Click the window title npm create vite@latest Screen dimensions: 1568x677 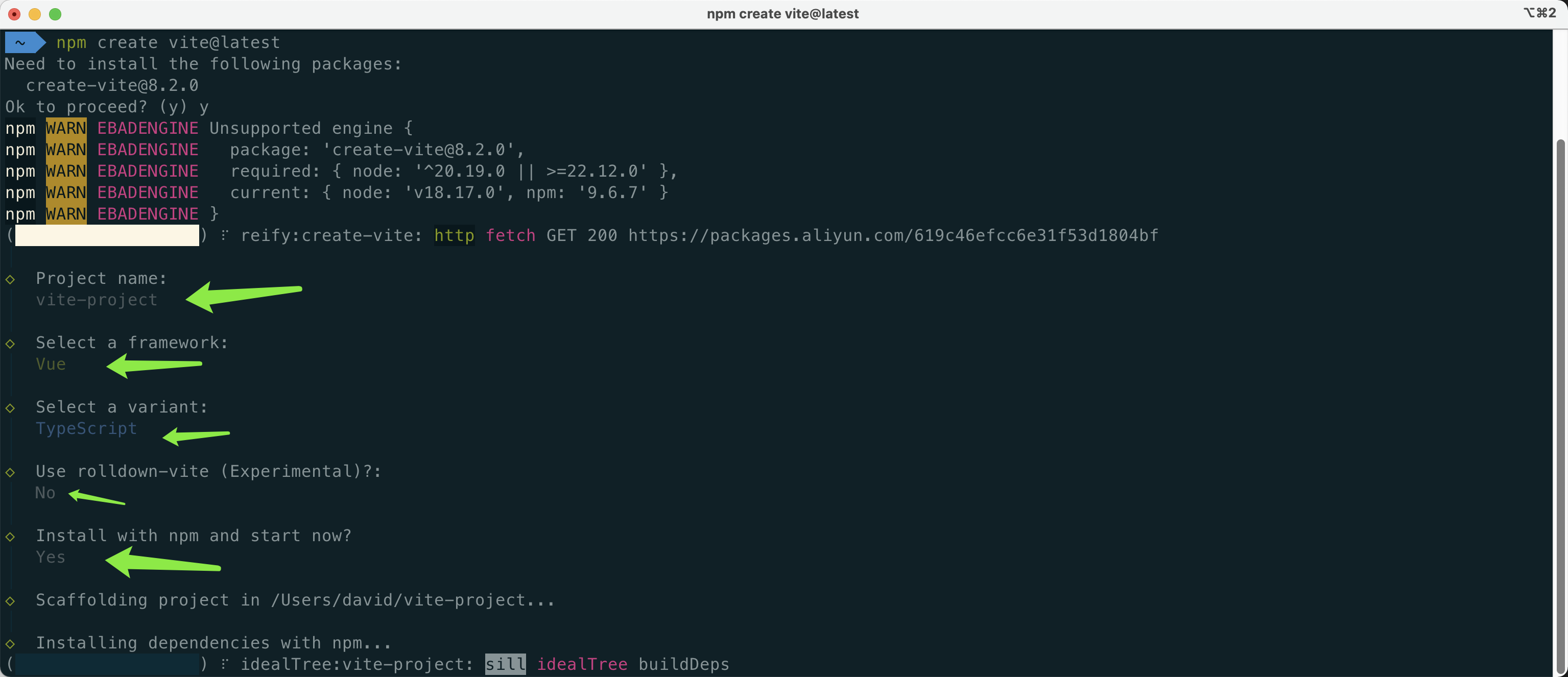pyautogui.click(x=782, y=13)
